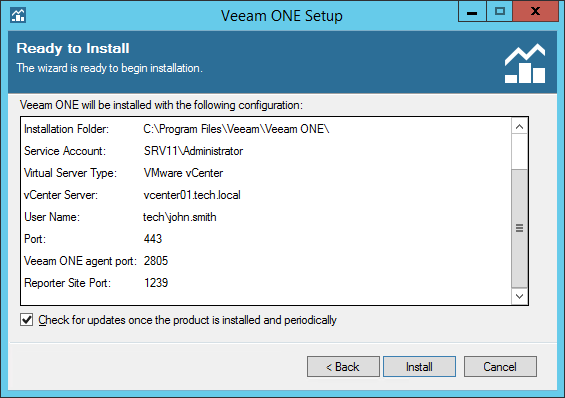Maximize the Veeam ONE Setup window
565x398 pixels.
499,12
